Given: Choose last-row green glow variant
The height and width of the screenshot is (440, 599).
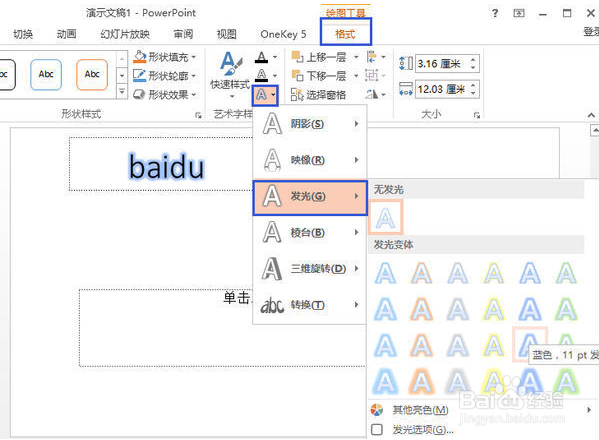Looking at the screenshot, I should coord(566,381).
